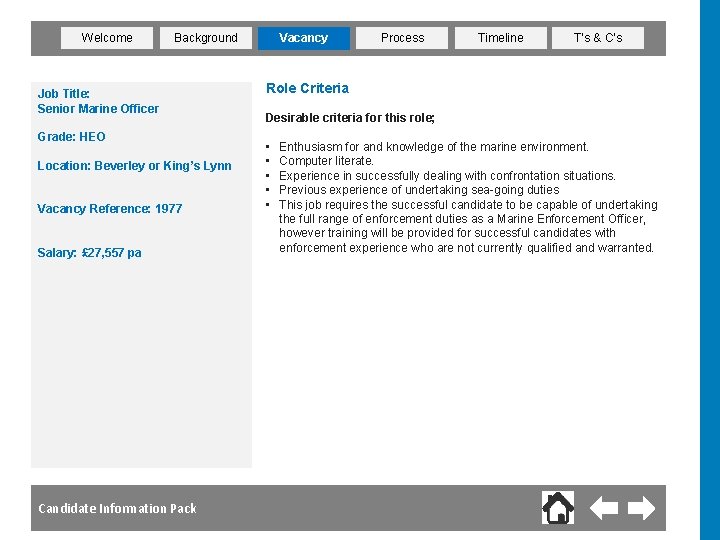Click the 'Job Title:' label
The image size is (720, 540).
(x=63, y=94)
